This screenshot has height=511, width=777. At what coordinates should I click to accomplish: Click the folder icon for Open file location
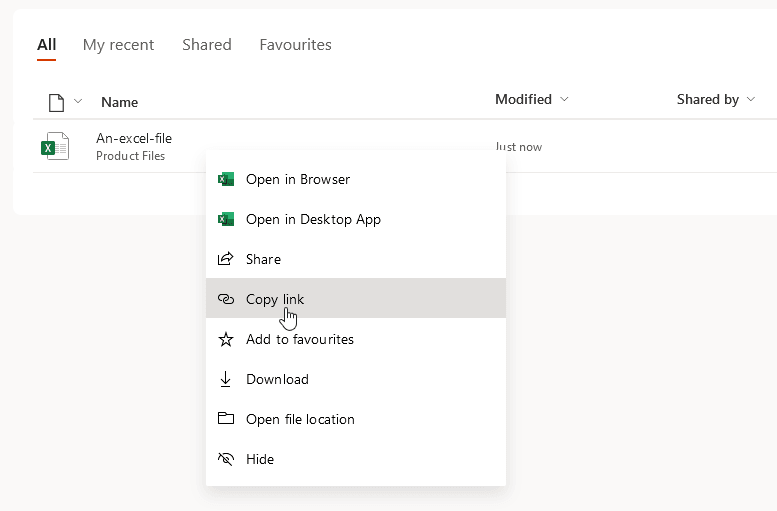pos(226,419)
